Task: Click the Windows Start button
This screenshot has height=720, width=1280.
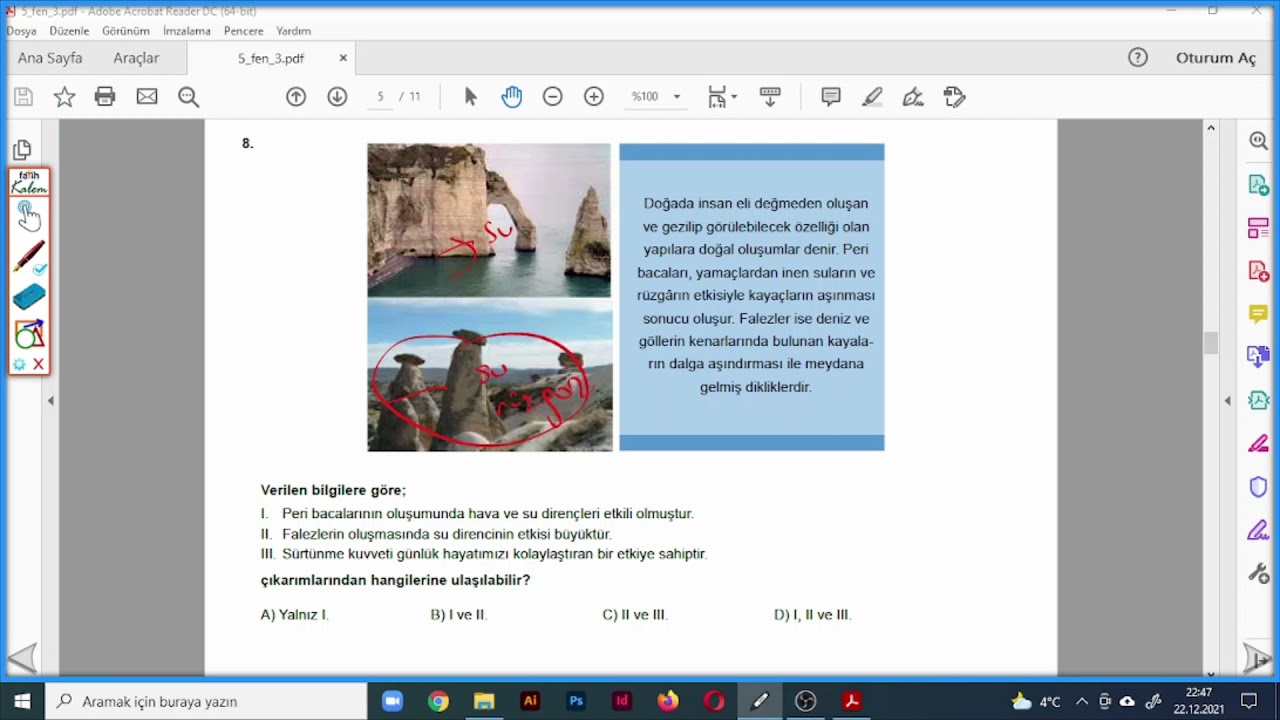Action: [22, 701]
